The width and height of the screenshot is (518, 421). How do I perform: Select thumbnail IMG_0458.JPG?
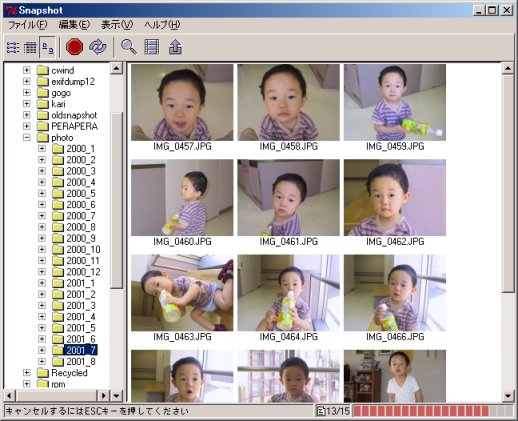pyautogui.click(x=288, y=102)
